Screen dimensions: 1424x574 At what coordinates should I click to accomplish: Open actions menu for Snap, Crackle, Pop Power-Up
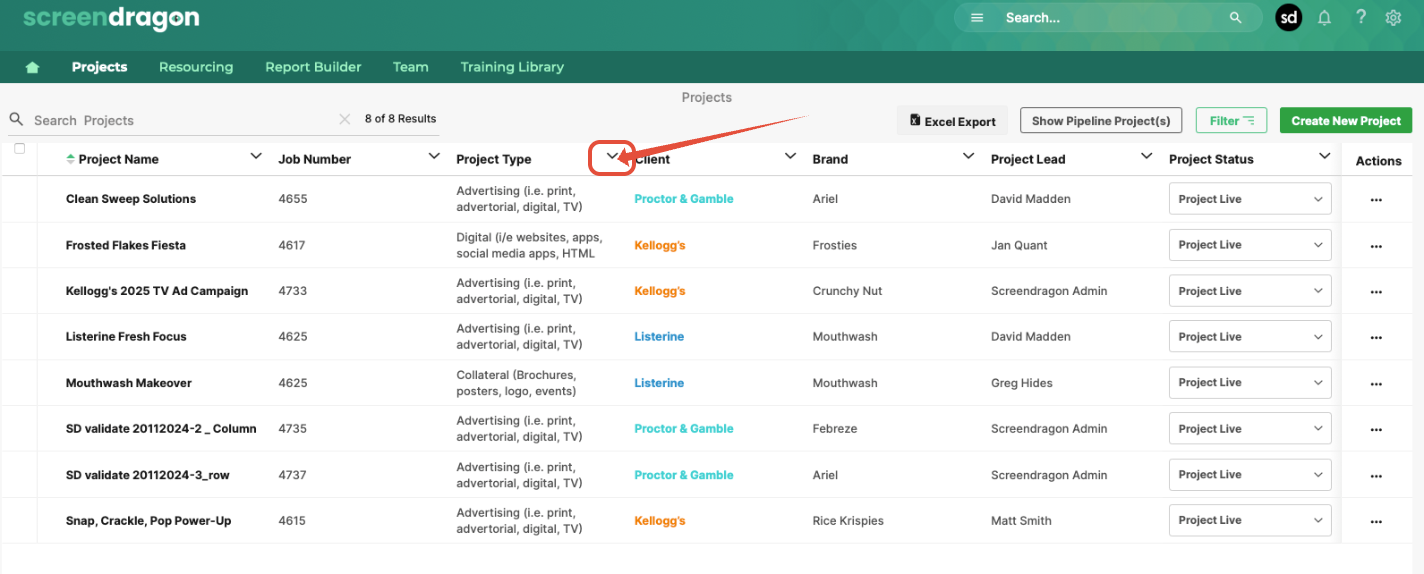pos(1376,521)
